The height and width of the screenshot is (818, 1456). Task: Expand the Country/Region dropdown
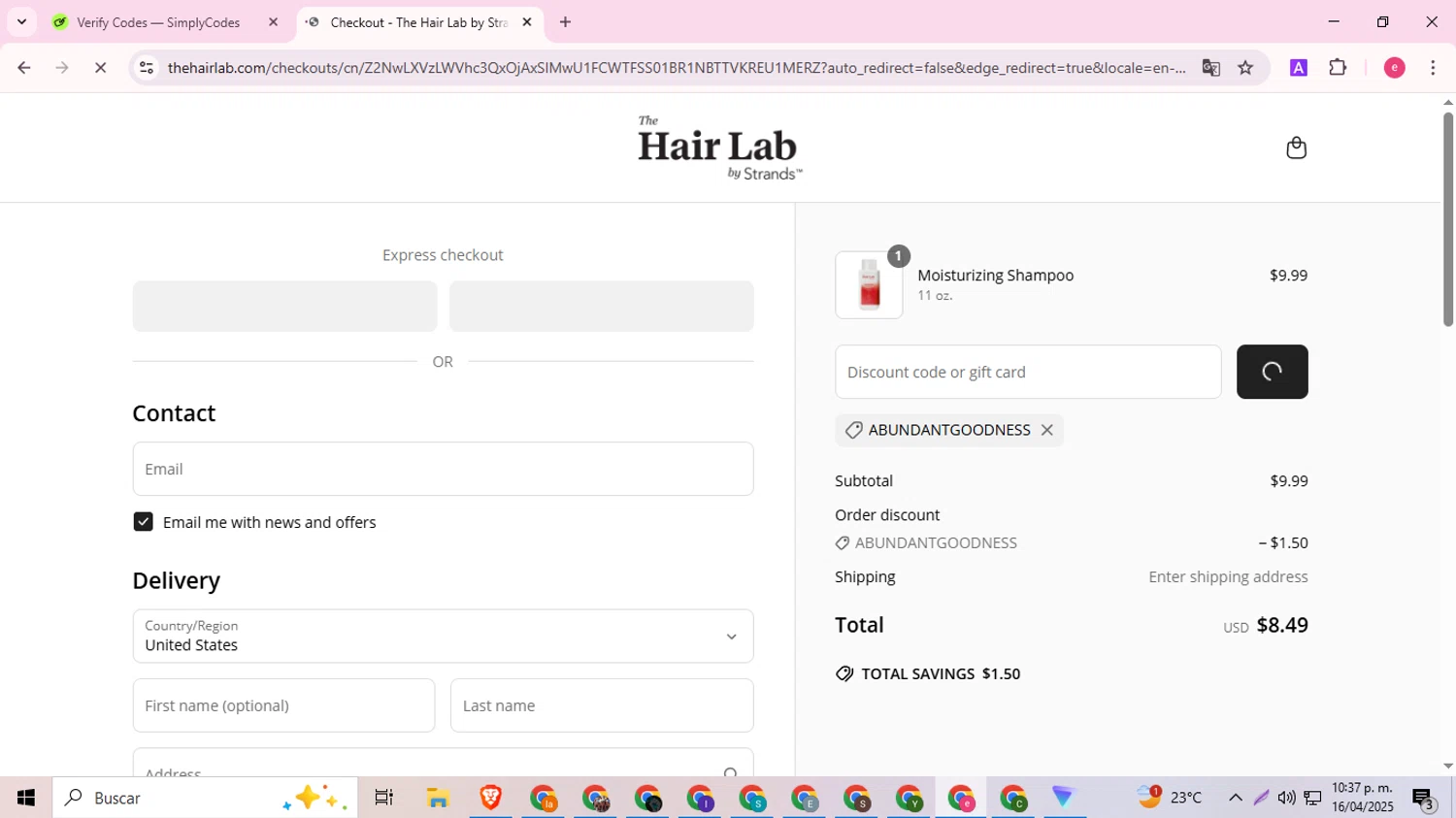pyautogui.click(x=443, y=637)
